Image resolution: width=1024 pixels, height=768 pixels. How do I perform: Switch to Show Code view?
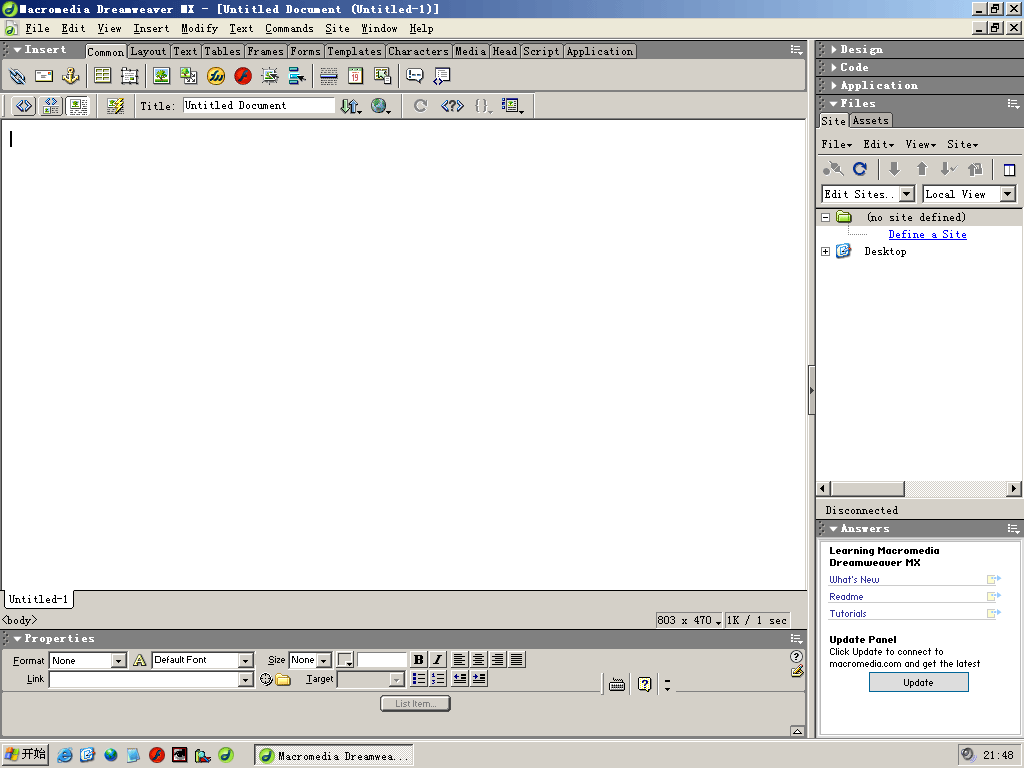(24, 106)
